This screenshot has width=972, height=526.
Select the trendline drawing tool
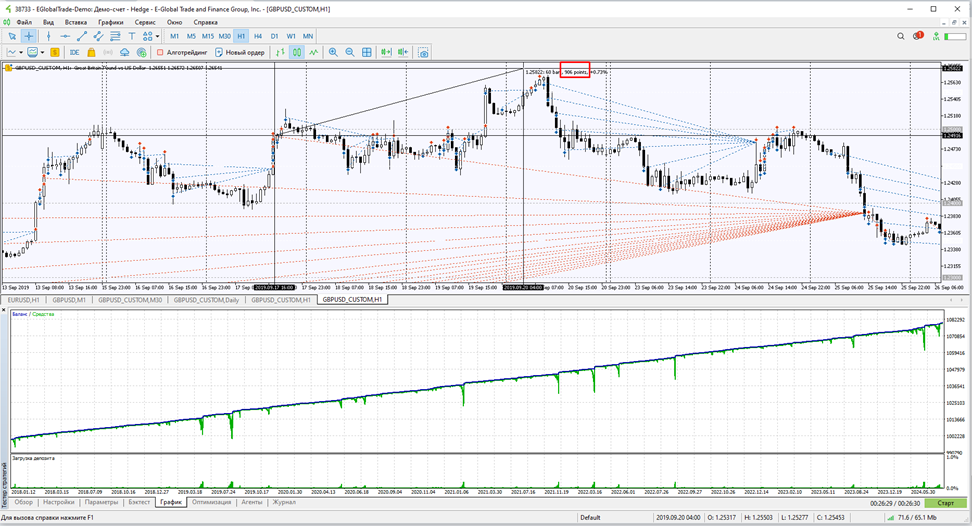pyautogui.click(x=81, y=37)
